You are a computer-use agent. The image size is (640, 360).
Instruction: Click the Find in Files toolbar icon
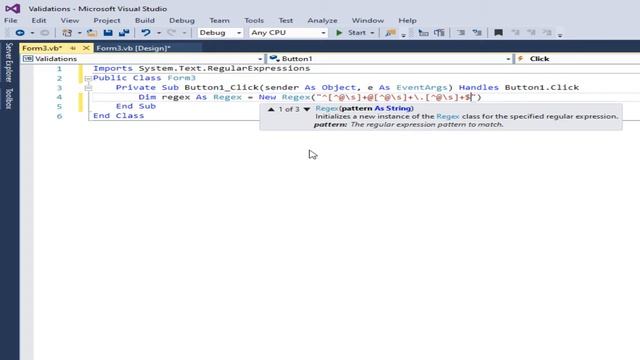click(391, 33)
